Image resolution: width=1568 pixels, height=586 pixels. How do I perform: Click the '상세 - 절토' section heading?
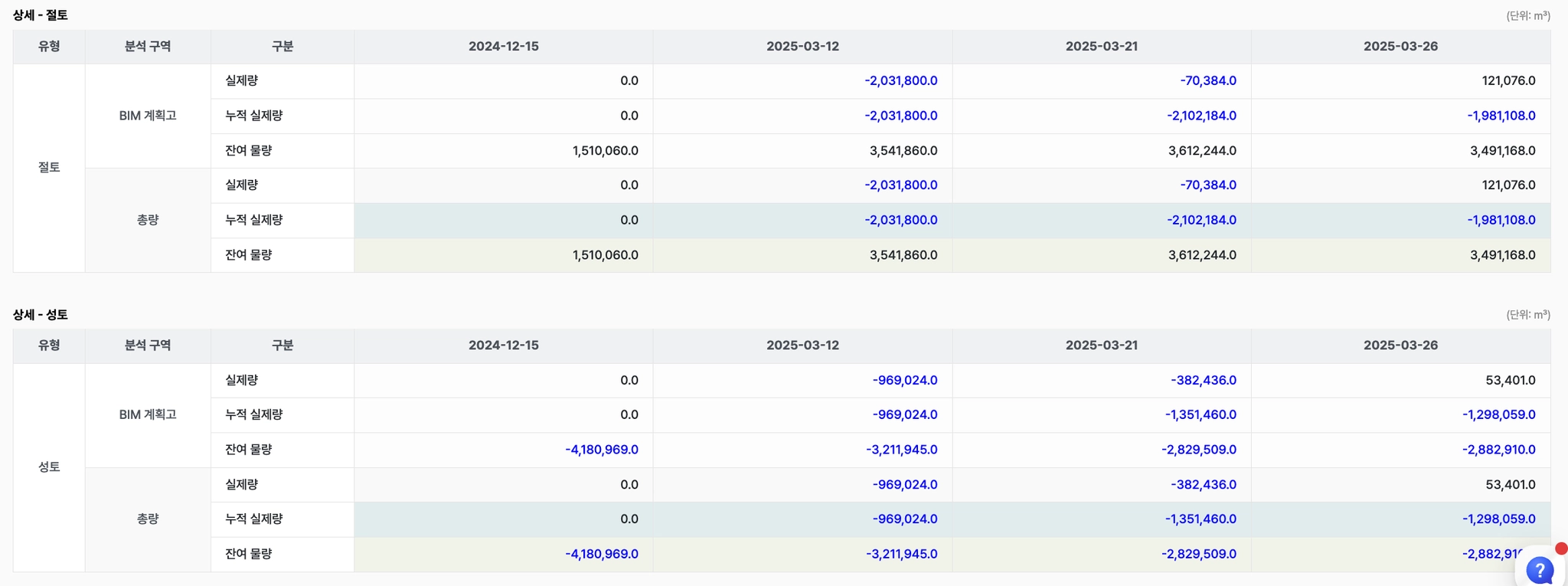pos(41,15)
